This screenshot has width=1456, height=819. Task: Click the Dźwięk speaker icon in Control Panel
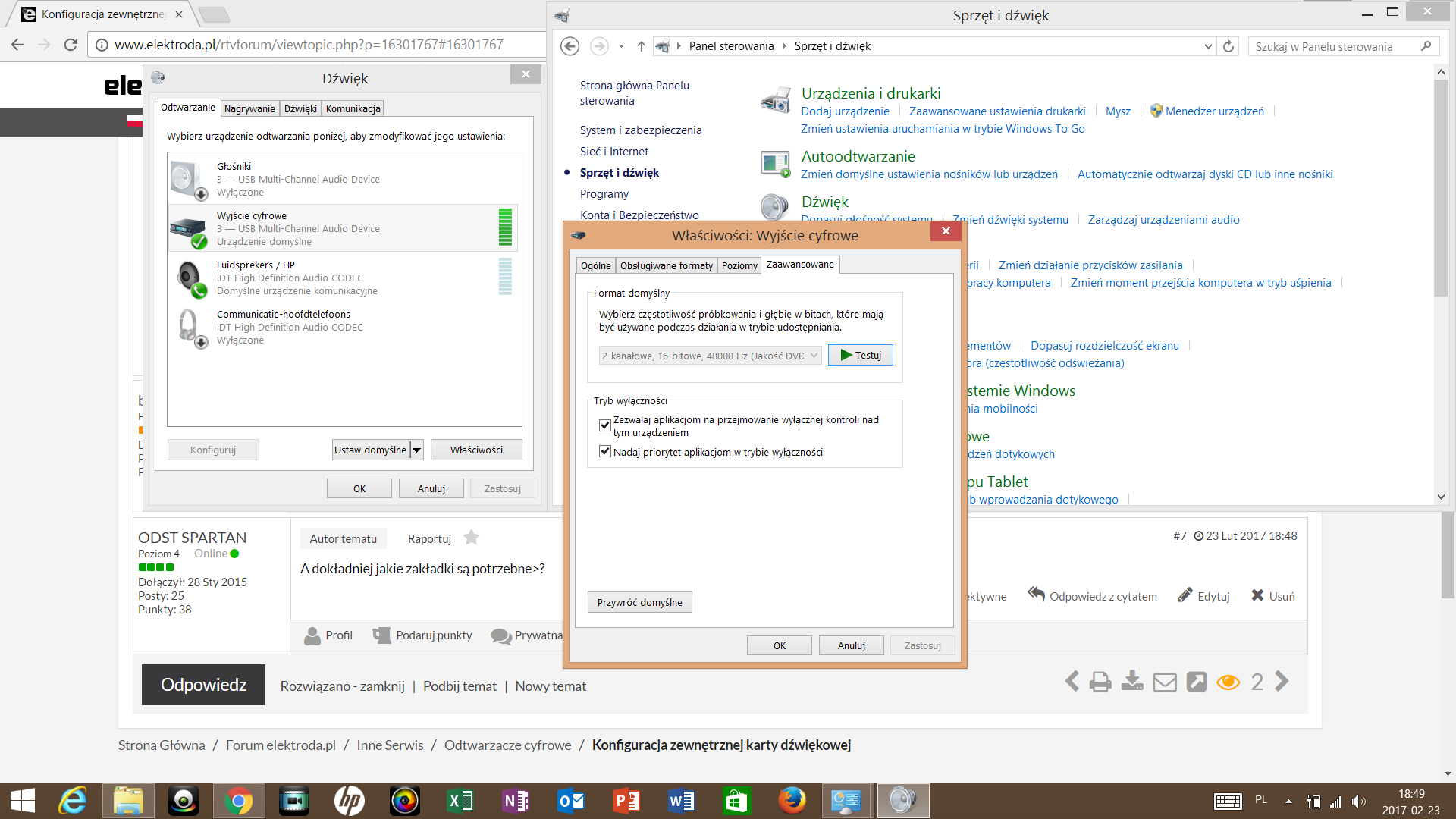(775, 206)
